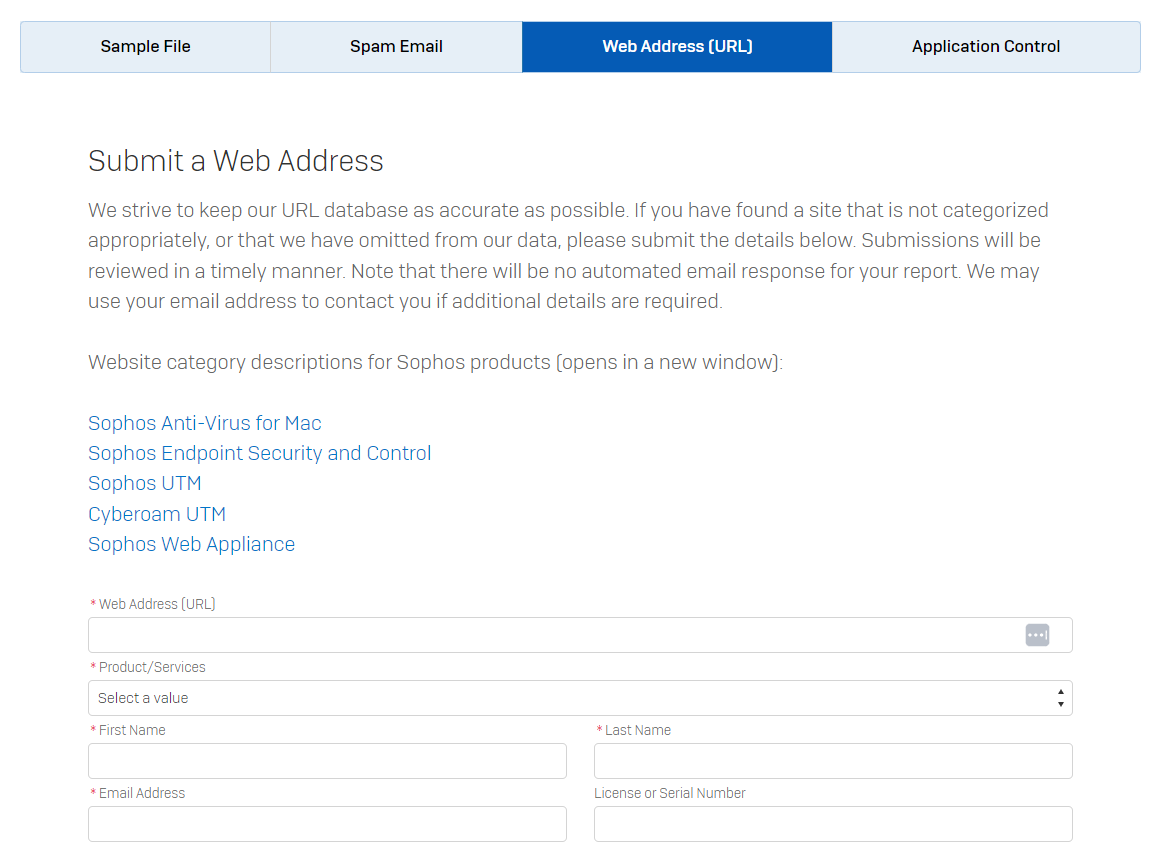Open Sophos Endpoint Security and Control link

point(260,453)
